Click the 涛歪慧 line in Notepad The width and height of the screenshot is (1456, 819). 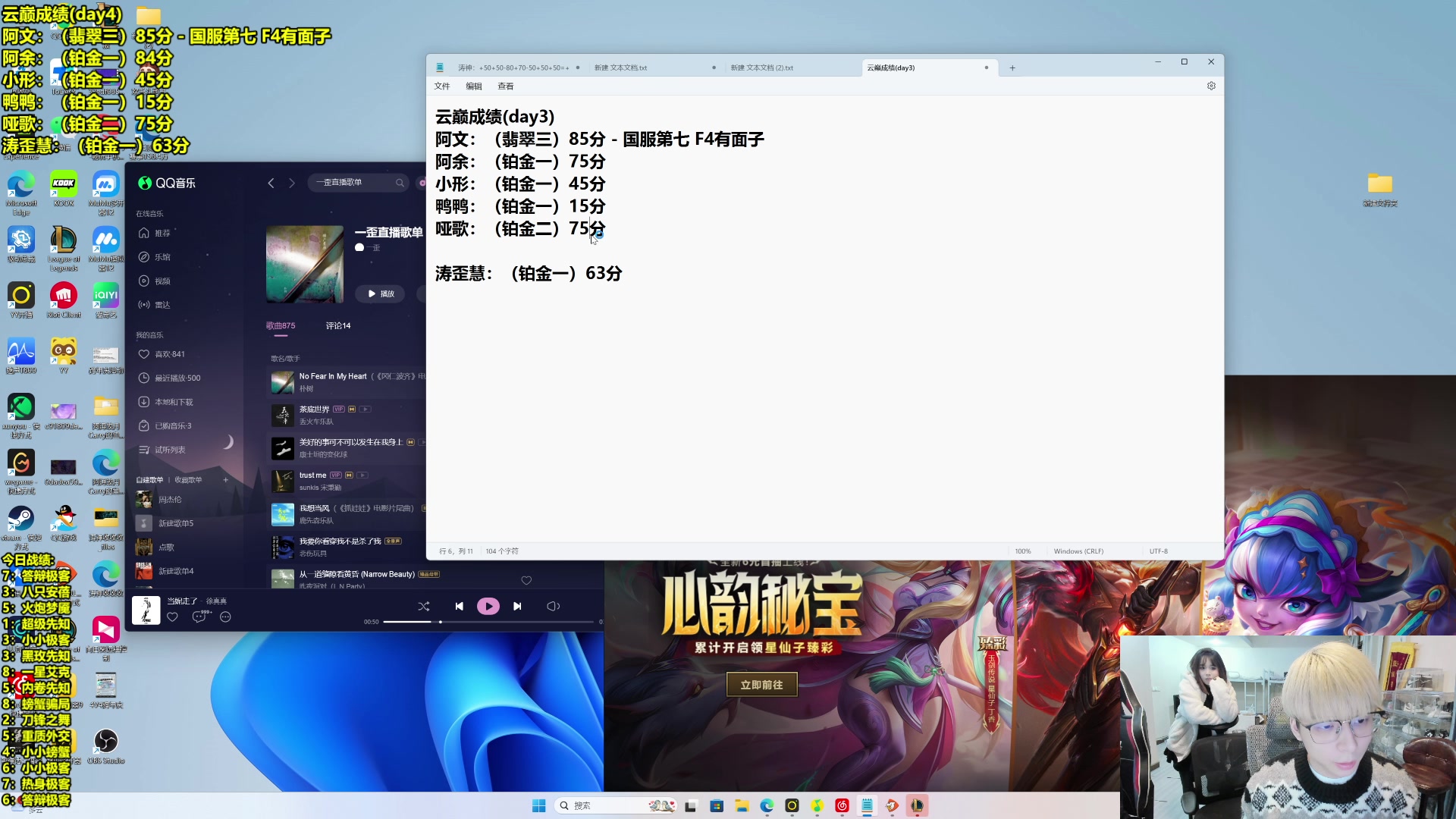point(529,273)
